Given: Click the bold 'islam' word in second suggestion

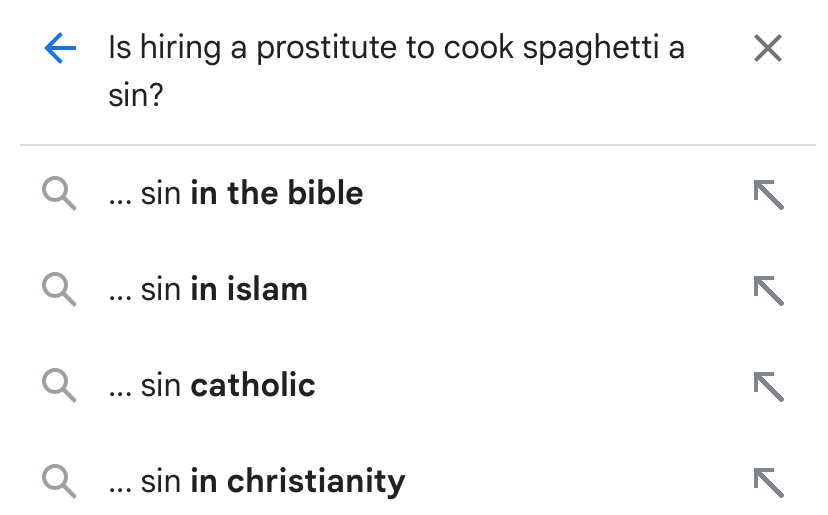Looking at the screenshot, I should point(267,289).
